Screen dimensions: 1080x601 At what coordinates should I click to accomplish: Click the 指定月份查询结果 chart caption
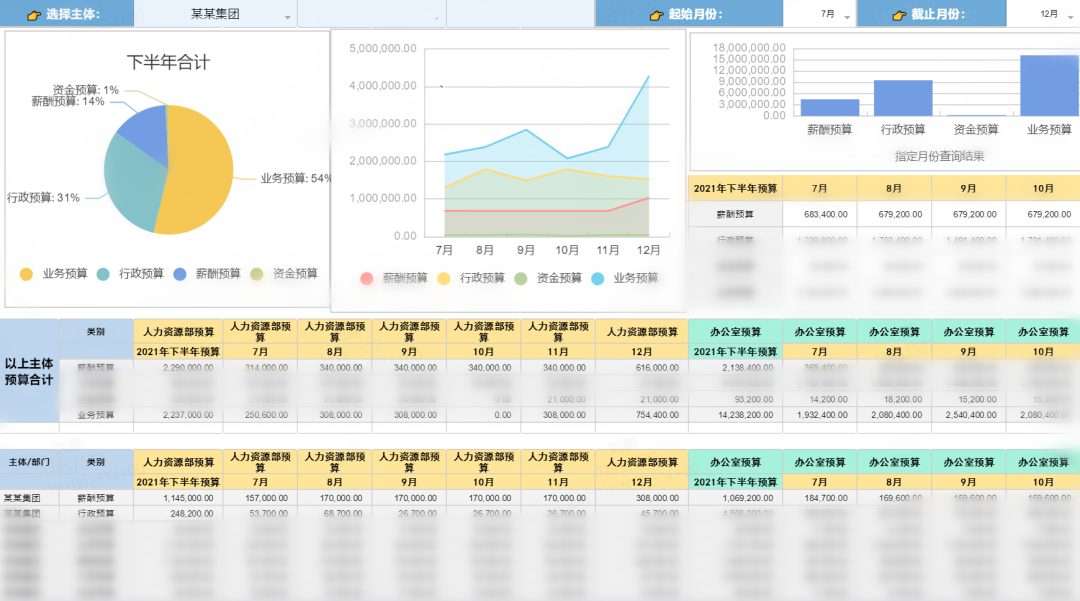click(x=939, y=156)
